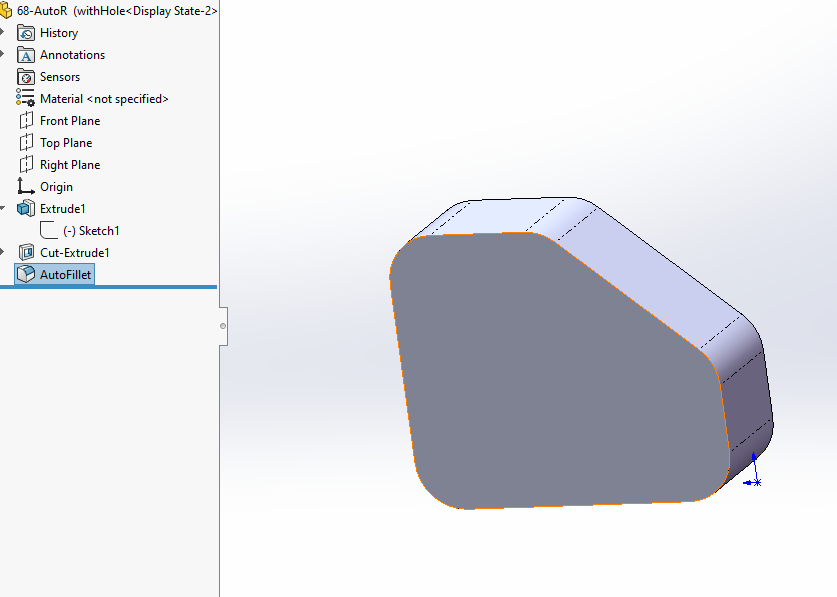Select the AutoFillet label
The height and width of the screenshot is (597, 837).
coord(66,274)
